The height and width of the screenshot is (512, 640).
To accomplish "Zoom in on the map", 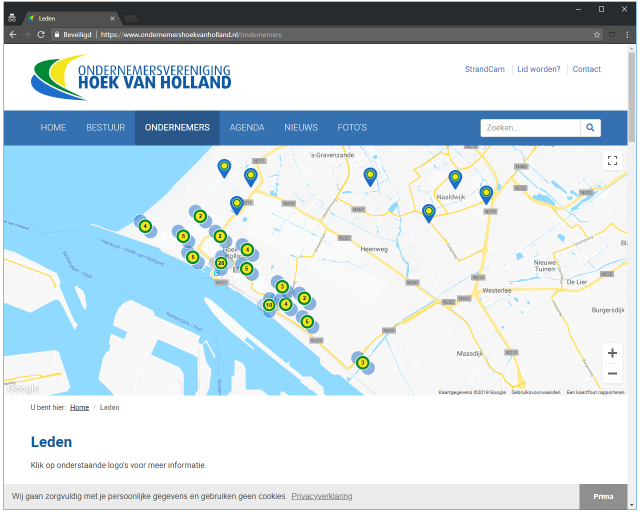I will point(612,353).
